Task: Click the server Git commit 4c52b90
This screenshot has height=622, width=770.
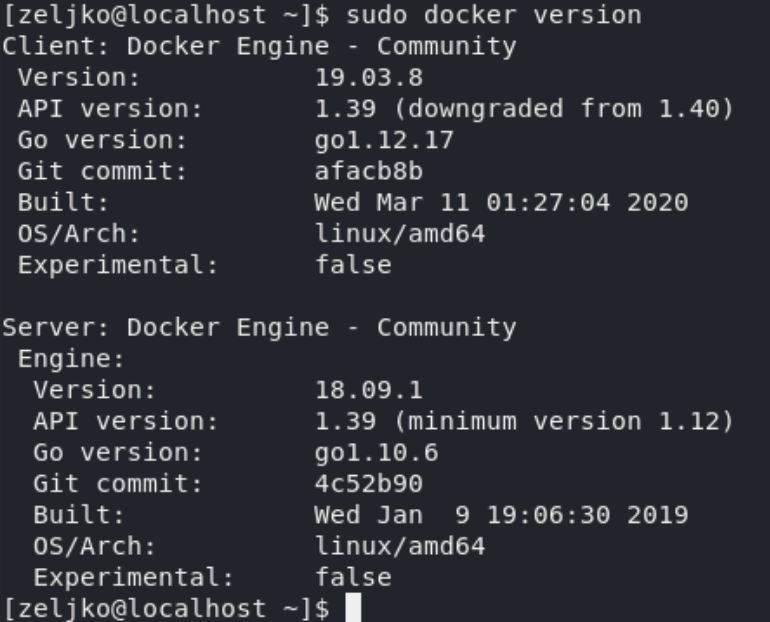Action: pyautogui.click(x=369, y=484)
